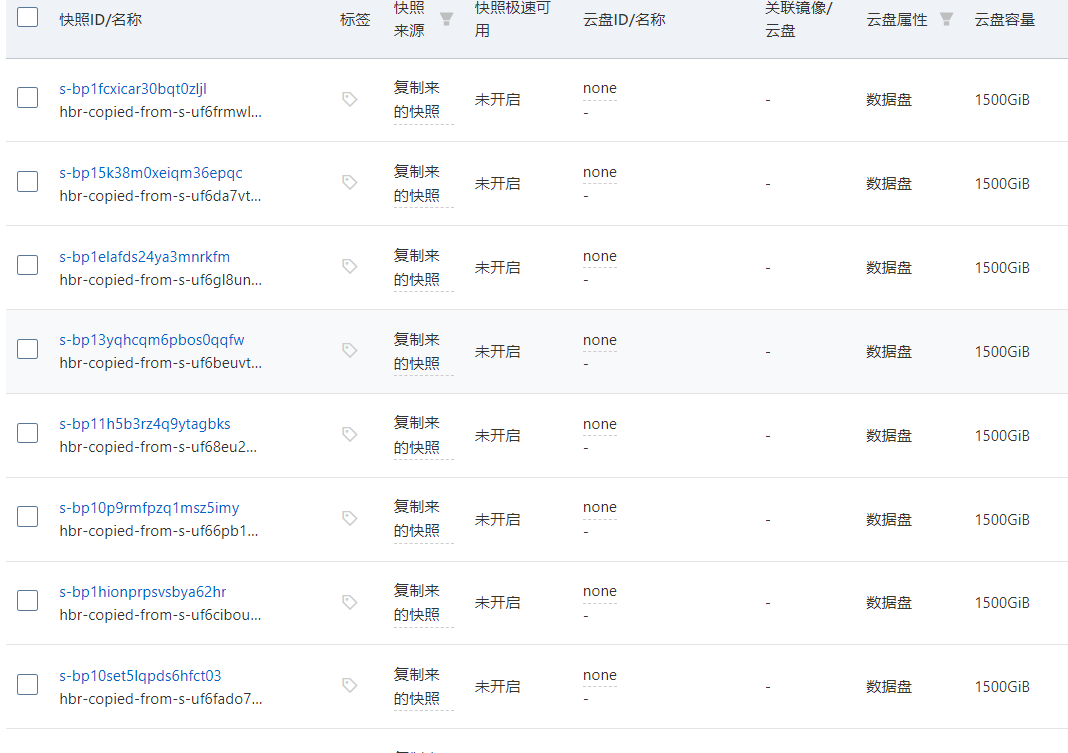
Task: Click the 云盘ID/名称 column header
Action: point(624,20)
